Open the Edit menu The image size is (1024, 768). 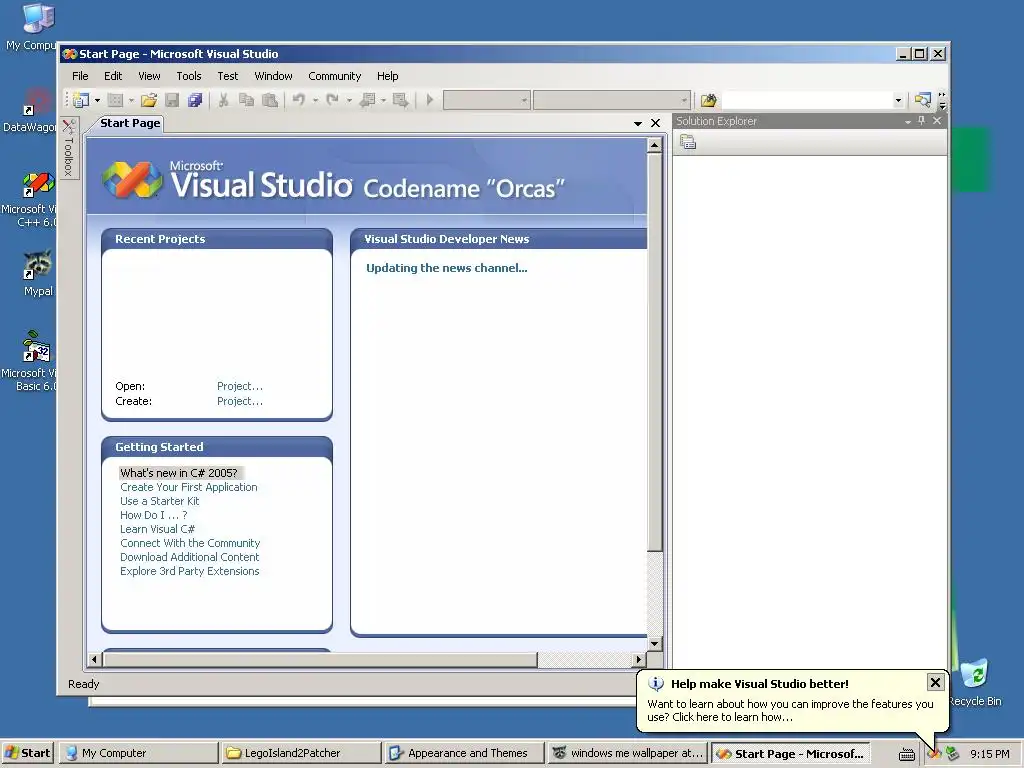113,76
